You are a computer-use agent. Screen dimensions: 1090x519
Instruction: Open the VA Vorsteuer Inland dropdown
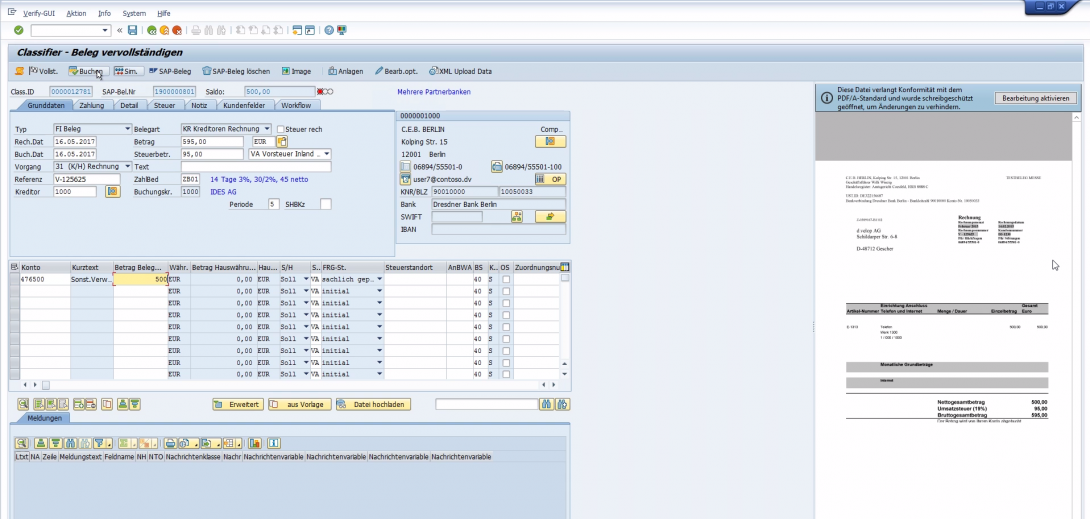click(327, 154)
